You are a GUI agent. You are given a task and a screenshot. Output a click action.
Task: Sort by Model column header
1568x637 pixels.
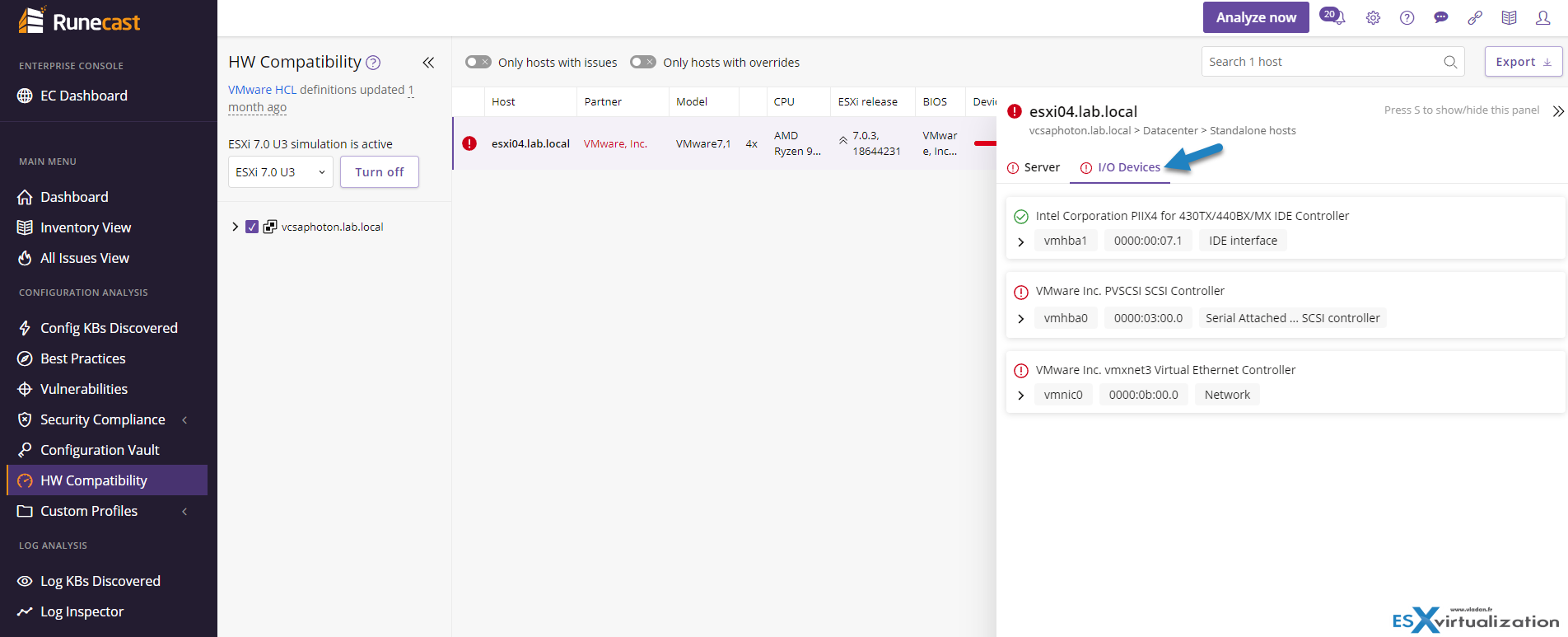point(692,102)
